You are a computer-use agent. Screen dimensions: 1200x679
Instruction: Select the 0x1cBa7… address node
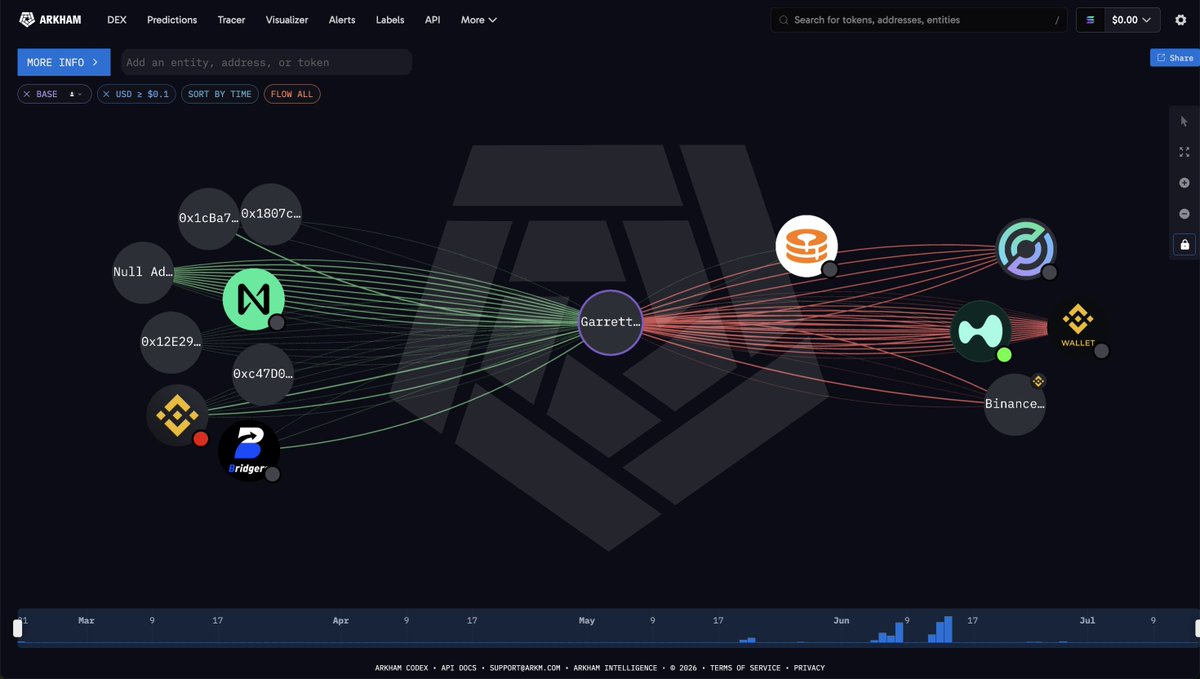[208, 218]
